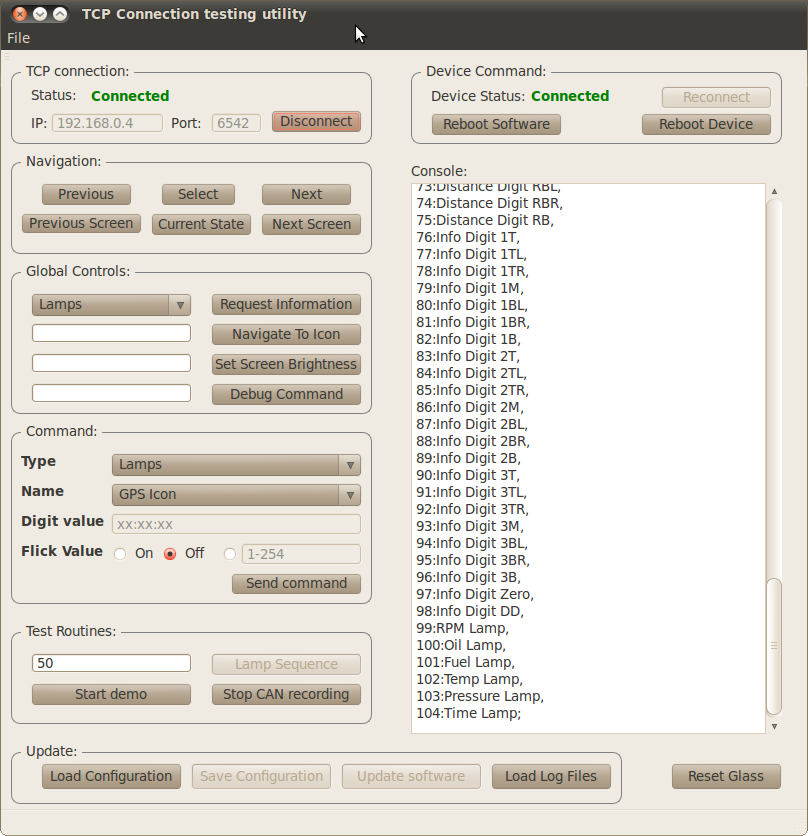Viewport: 808px width, 836px height.
Task: Click console line 76:Info Digit 1T
Action: (x=468, y=237)
